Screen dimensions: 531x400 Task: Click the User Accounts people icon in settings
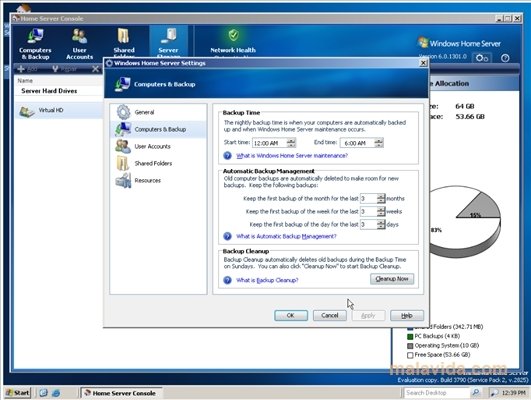[123, 146]
